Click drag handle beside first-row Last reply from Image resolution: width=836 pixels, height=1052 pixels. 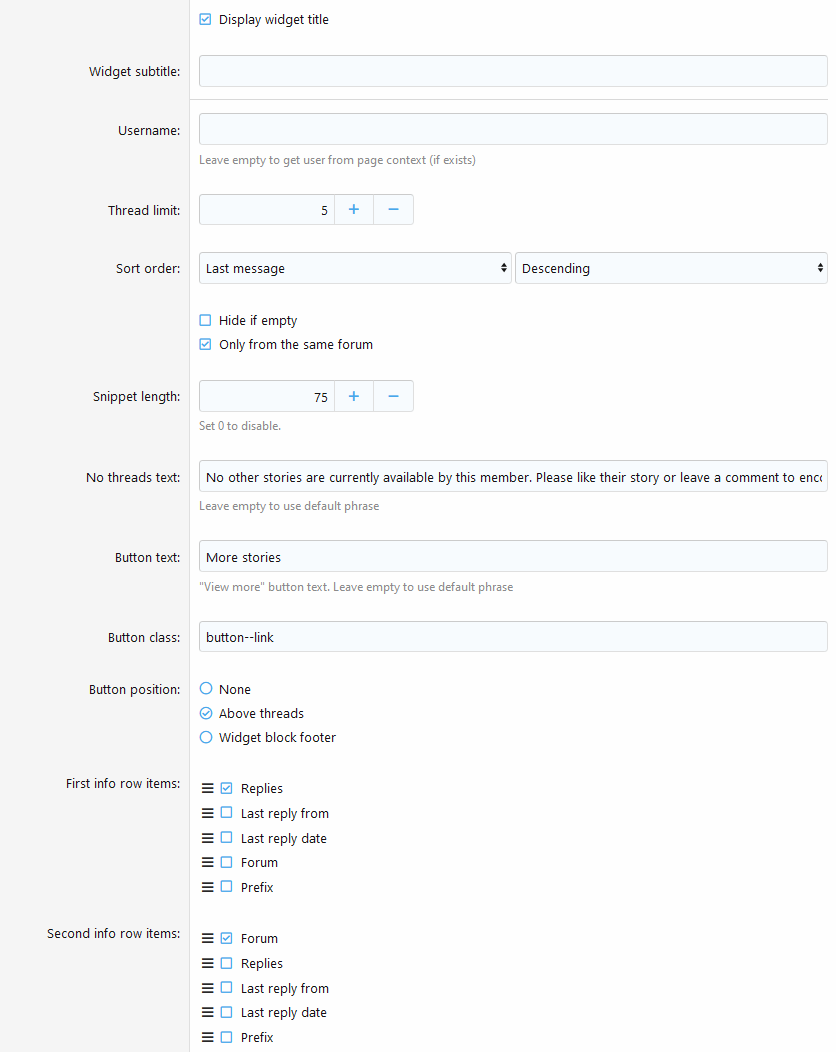(x=208, y=814)
